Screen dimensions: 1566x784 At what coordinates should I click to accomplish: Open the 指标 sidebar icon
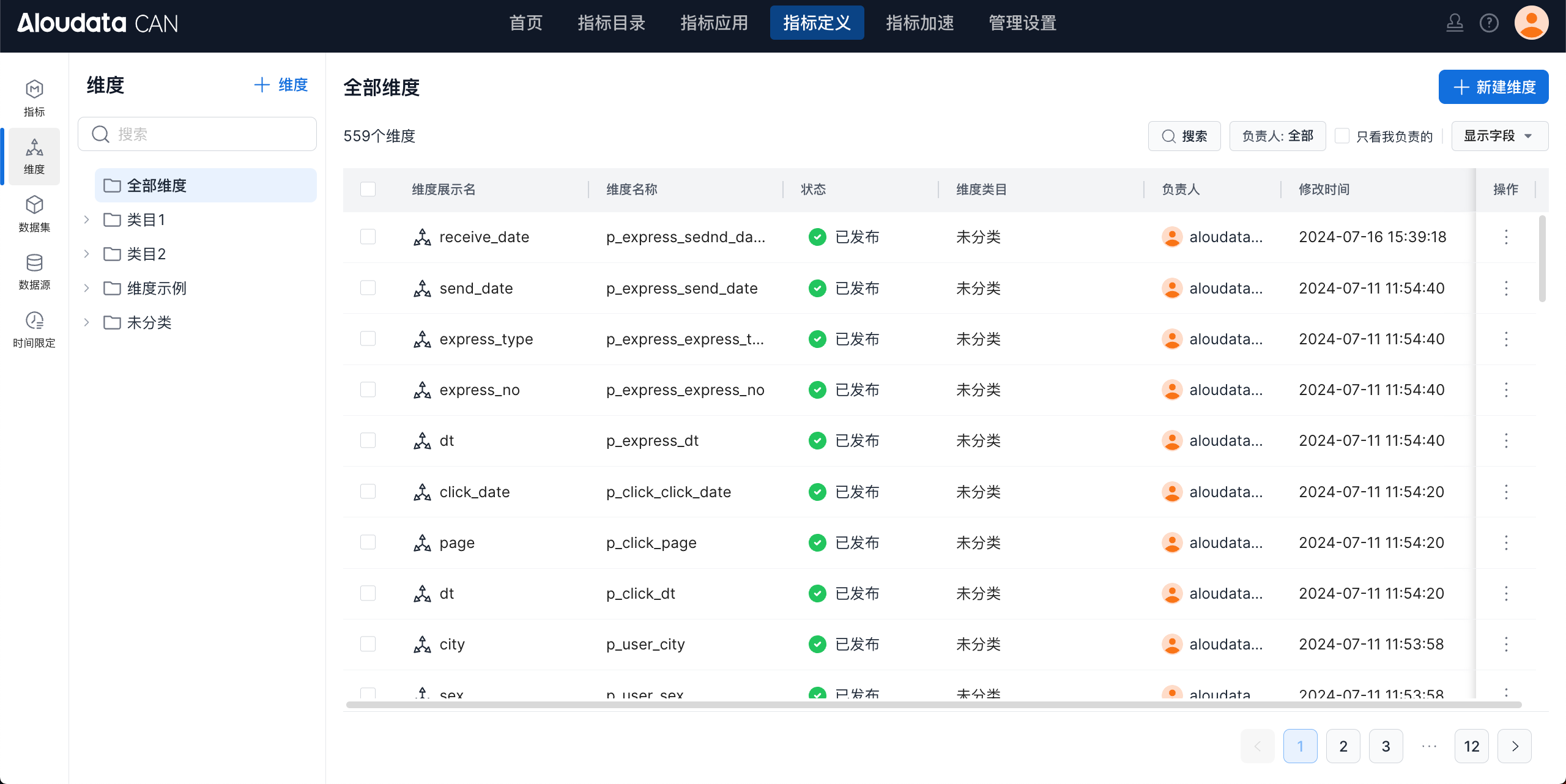(34, 98)
